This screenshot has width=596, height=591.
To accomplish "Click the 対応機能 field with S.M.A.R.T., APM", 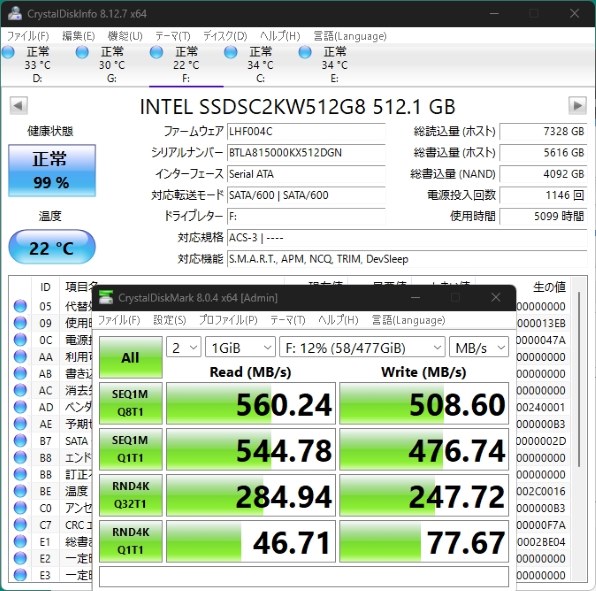I will tap(407, 259).
